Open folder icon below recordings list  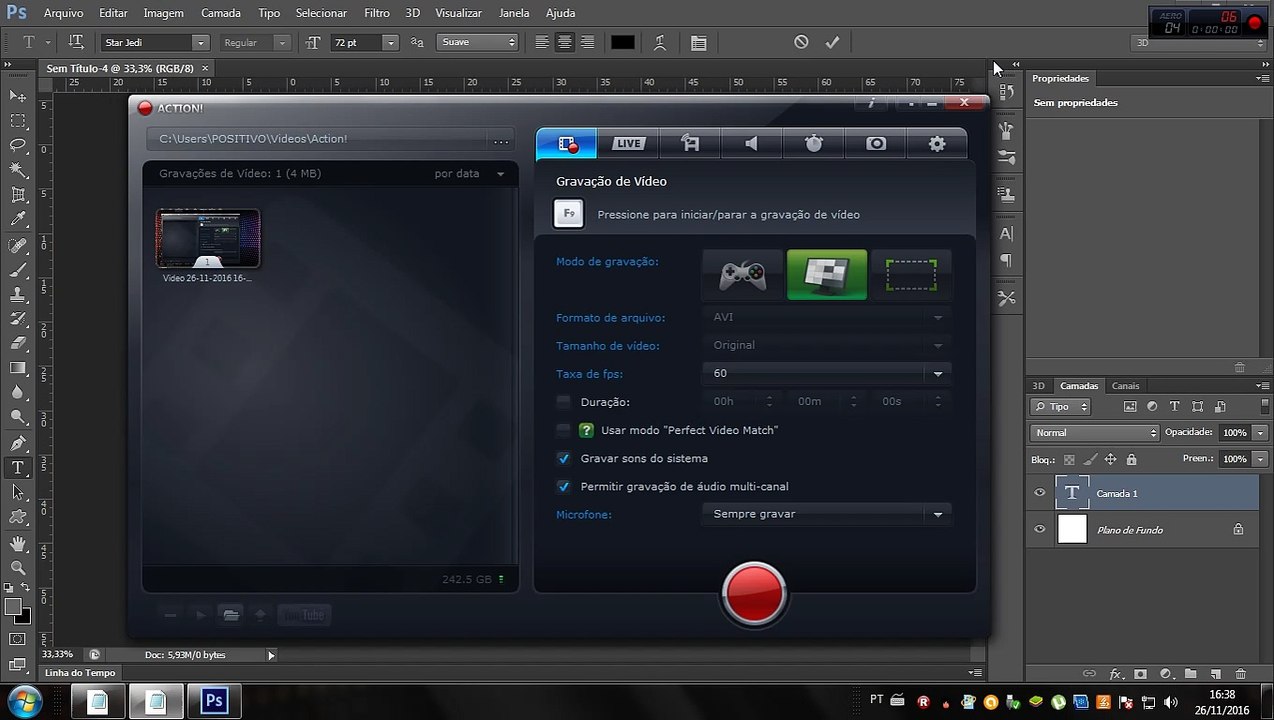[230, 615]
